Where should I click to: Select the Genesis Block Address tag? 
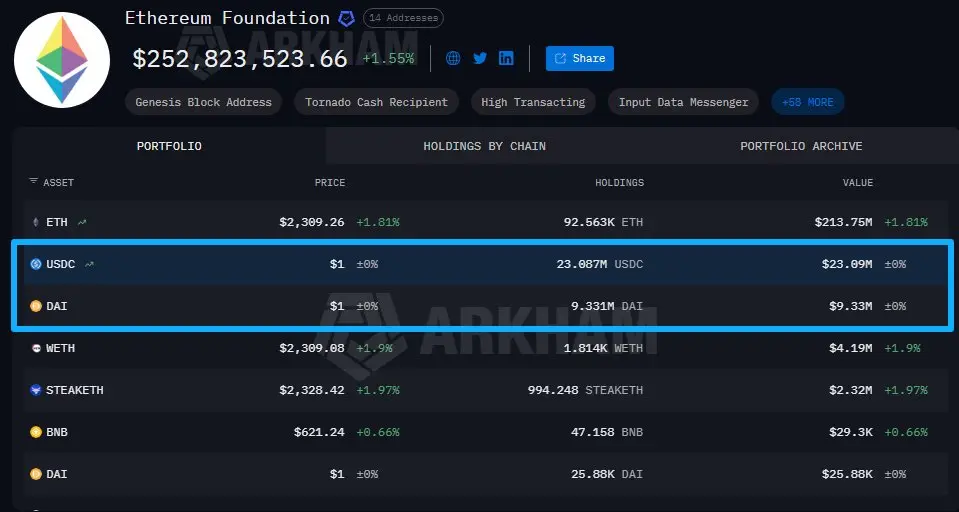[204, 102]
